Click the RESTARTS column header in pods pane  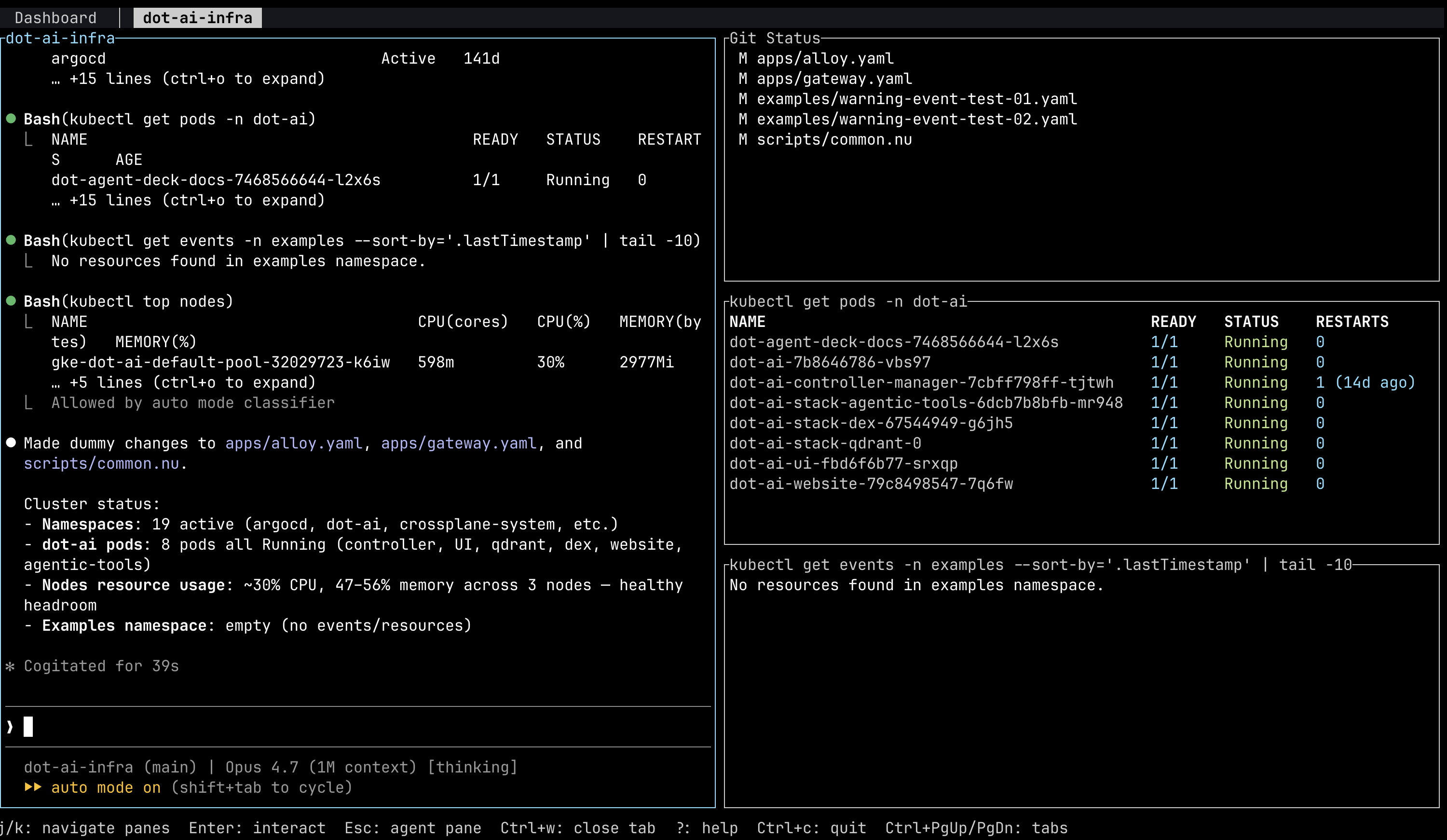click(x=1351, y=322)
